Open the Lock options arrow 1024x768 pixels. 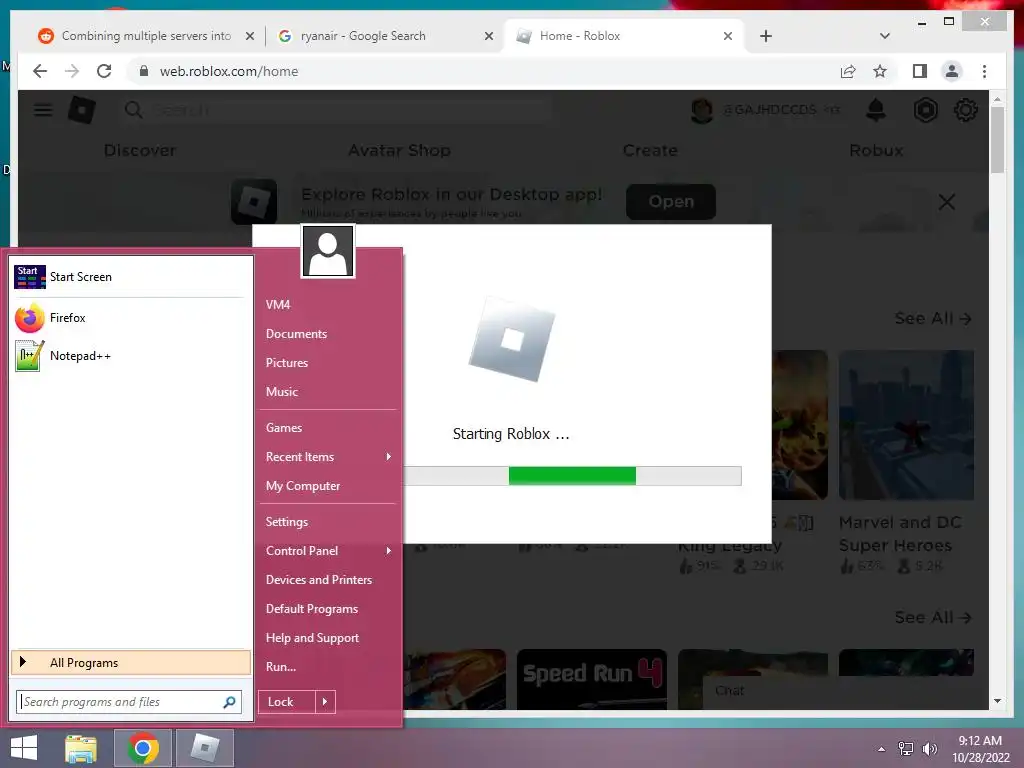pos(325,702)
